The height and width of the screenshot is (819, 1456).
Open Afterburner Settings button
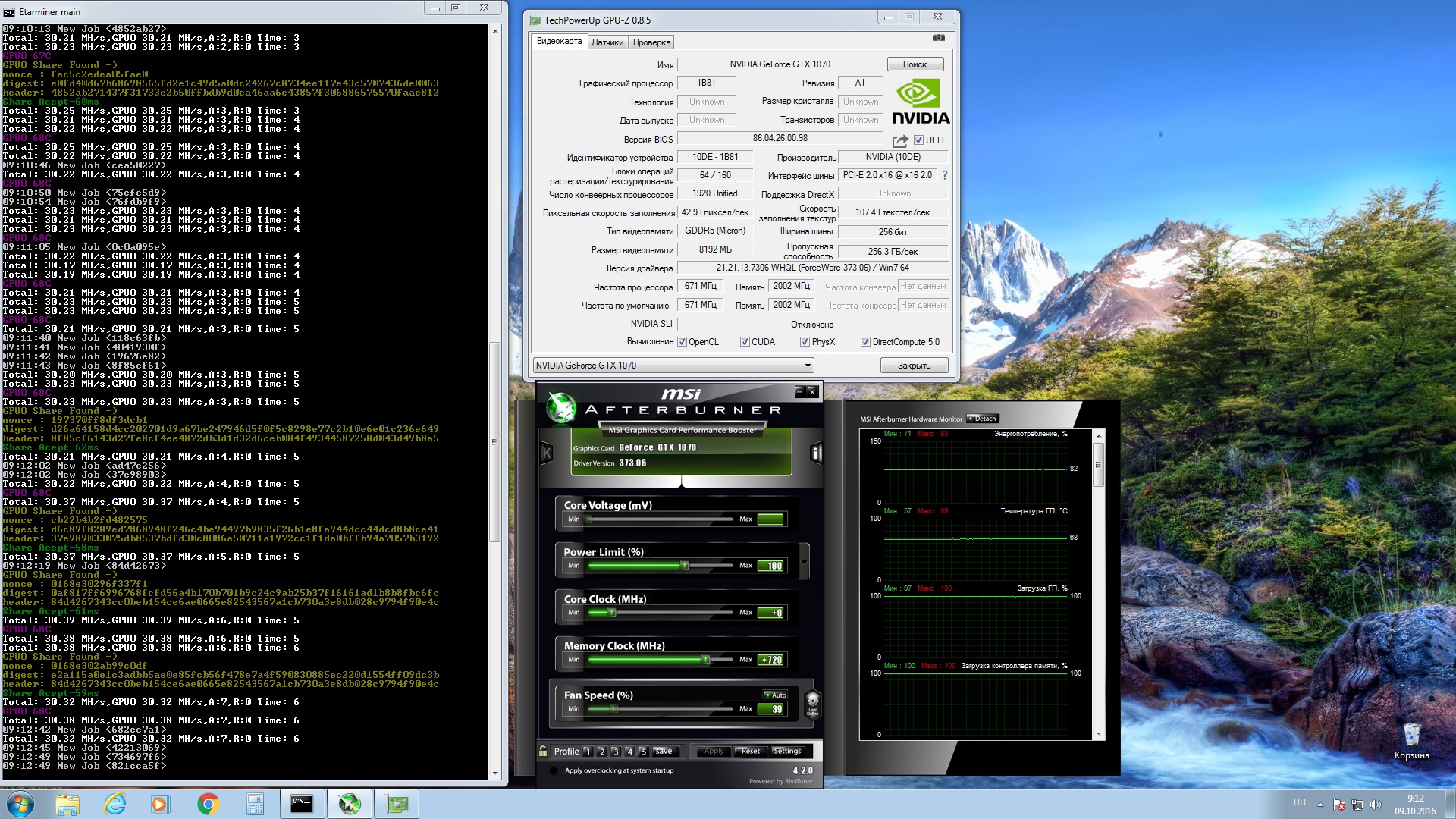787,752
